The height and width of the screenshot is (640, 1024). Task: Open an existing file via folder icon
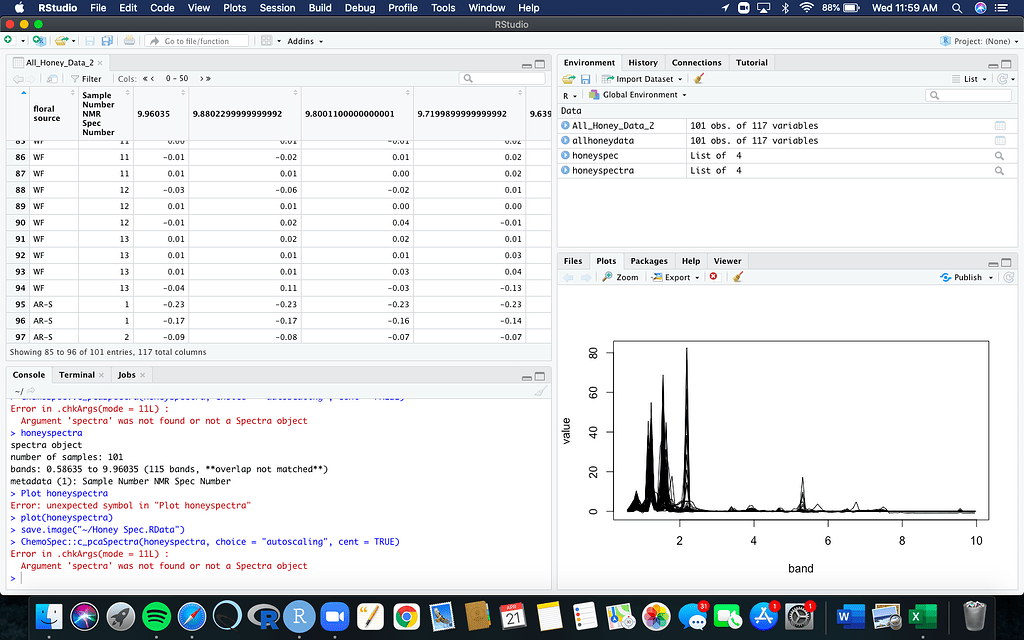point(61,40)
